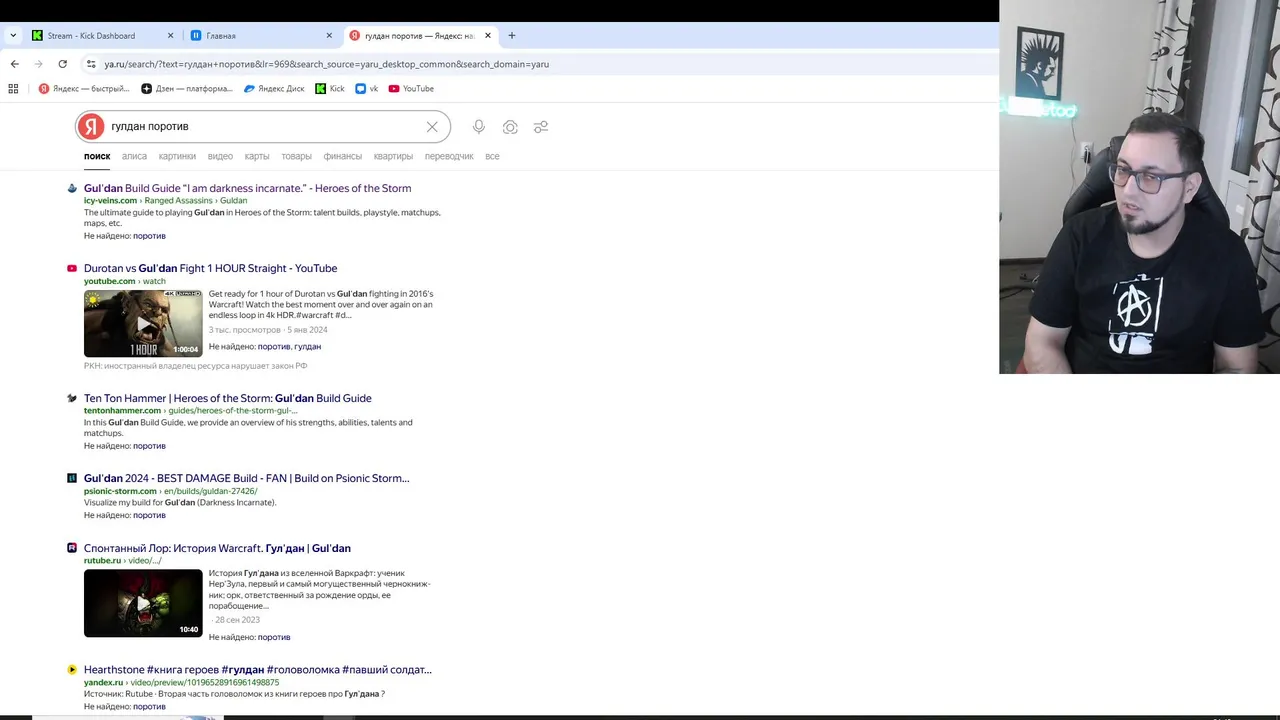Open Яндекс Диск bookmark

[x=274, y=89]
